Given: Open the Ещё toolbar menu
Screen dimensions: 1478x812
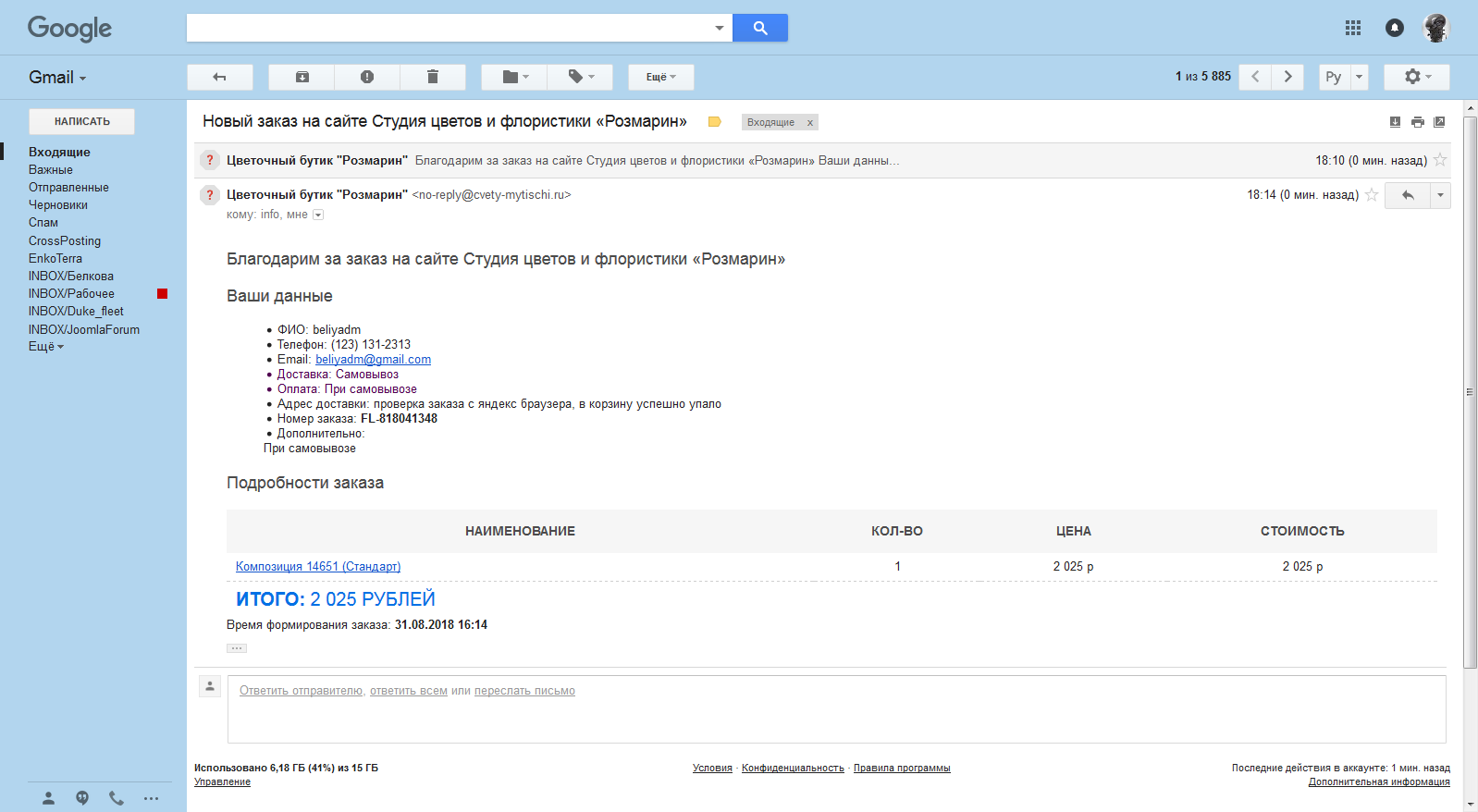Looking at the screenshot, I should [661, 77].
